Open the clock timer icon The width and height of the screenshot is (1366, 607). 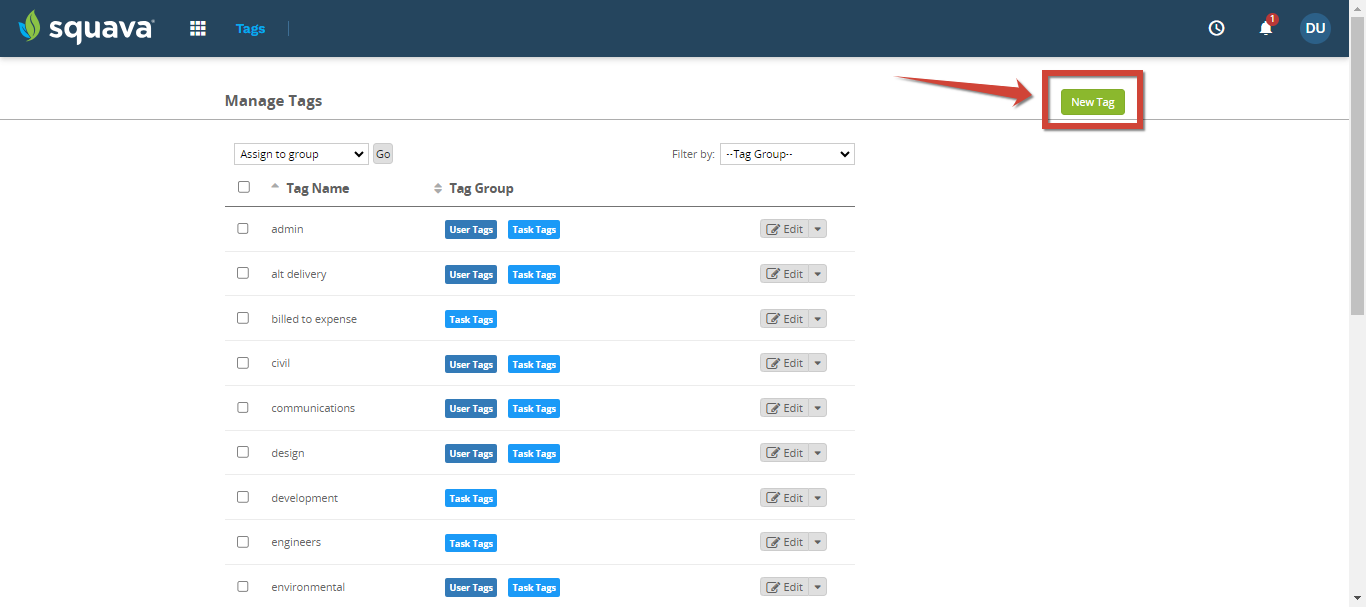point(1217,28)
